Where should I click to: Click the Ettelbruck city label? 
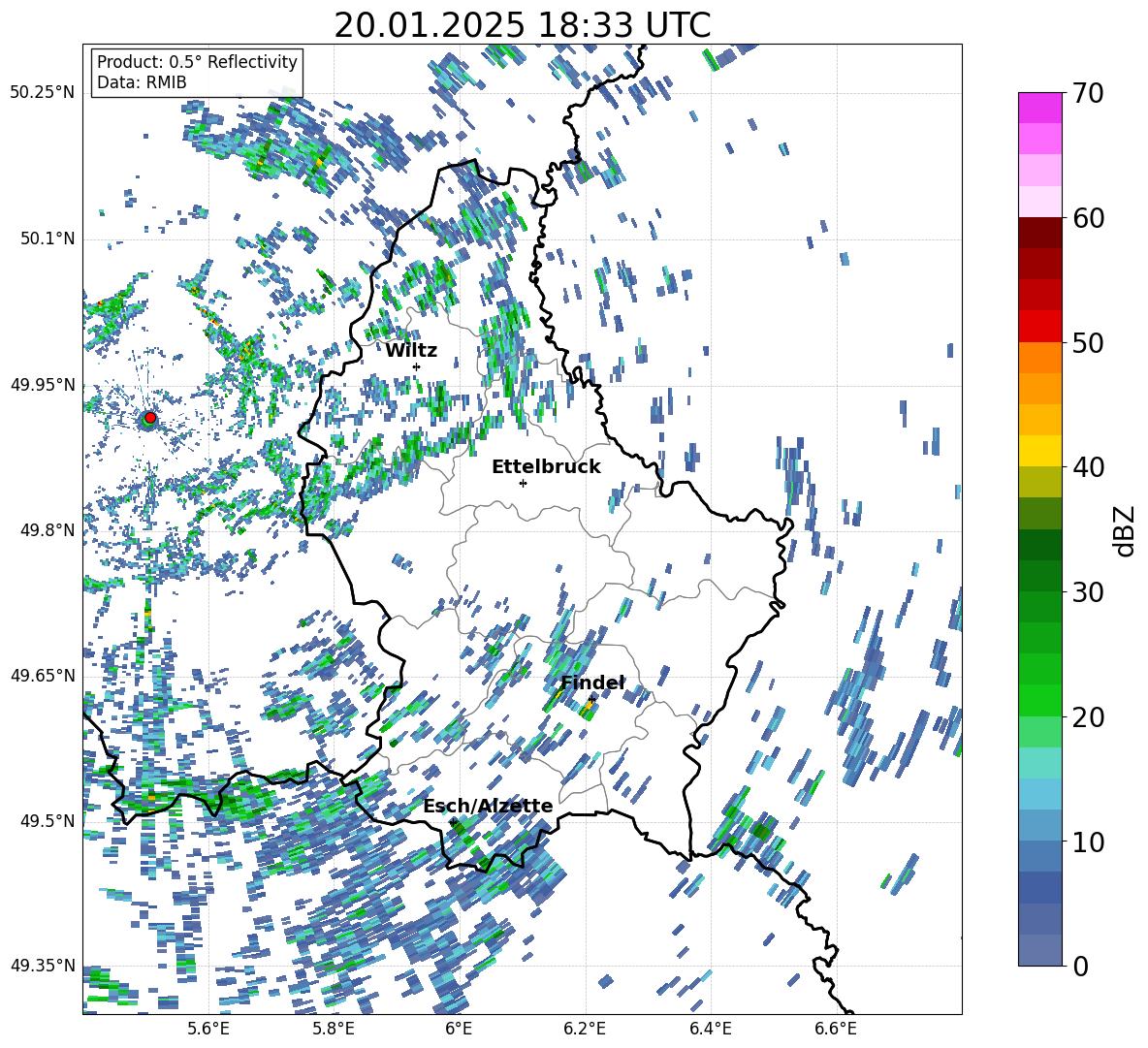coord(546,467)
